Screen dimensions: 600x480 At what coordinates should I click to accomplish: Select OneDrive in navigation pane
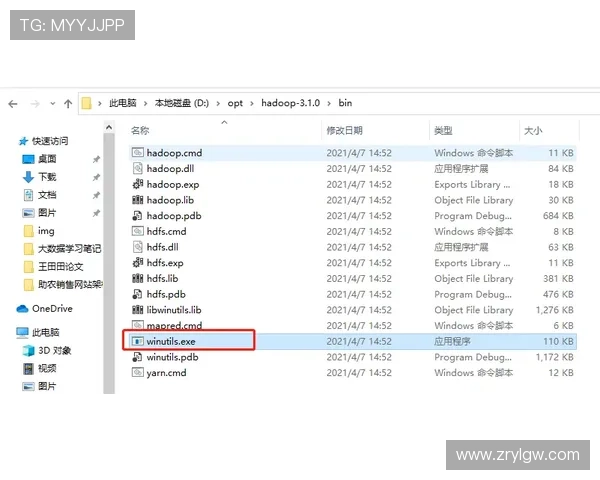(52, 309)
